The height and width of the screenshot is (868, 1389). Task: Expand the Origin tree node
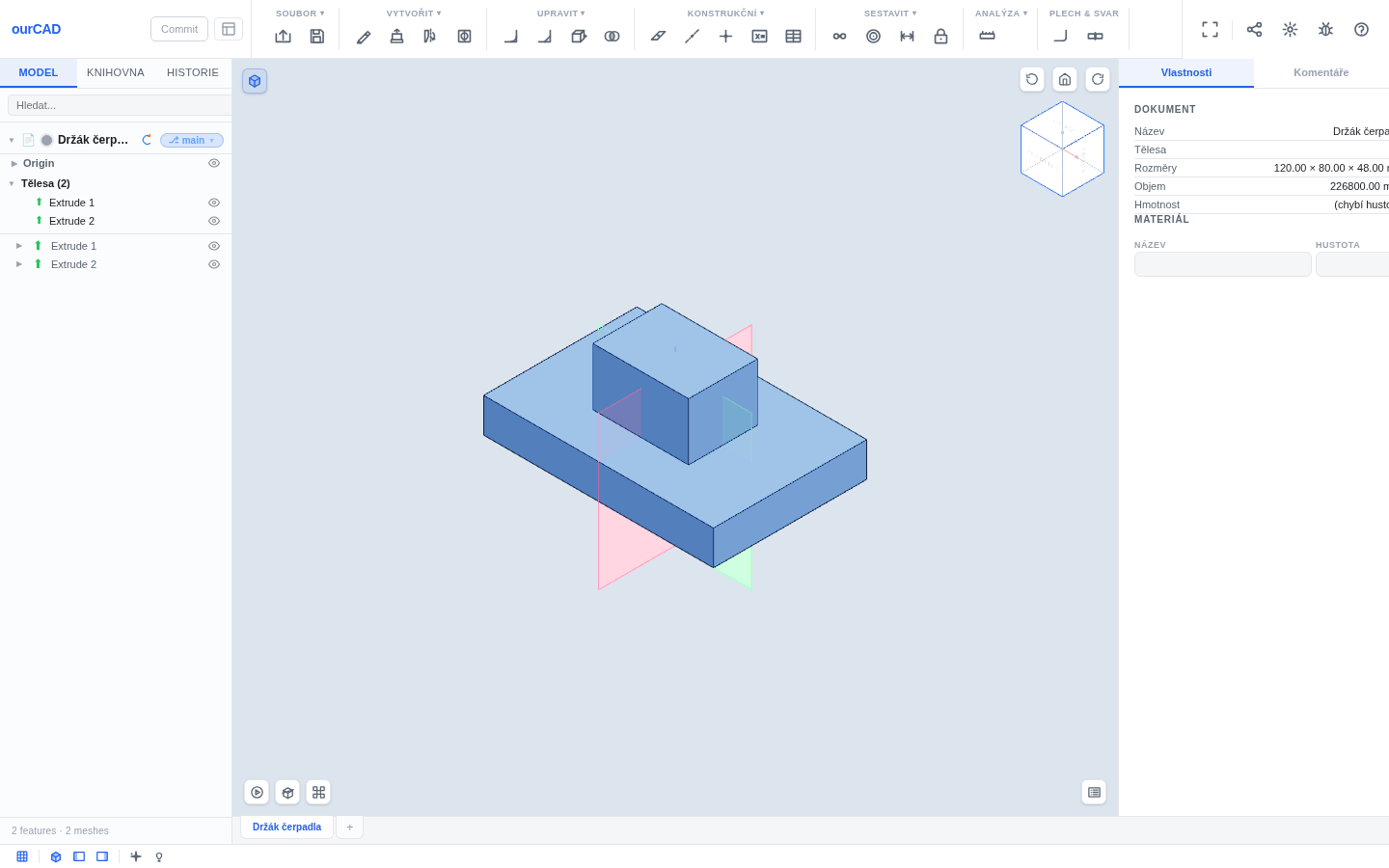(x=14, y=163)
